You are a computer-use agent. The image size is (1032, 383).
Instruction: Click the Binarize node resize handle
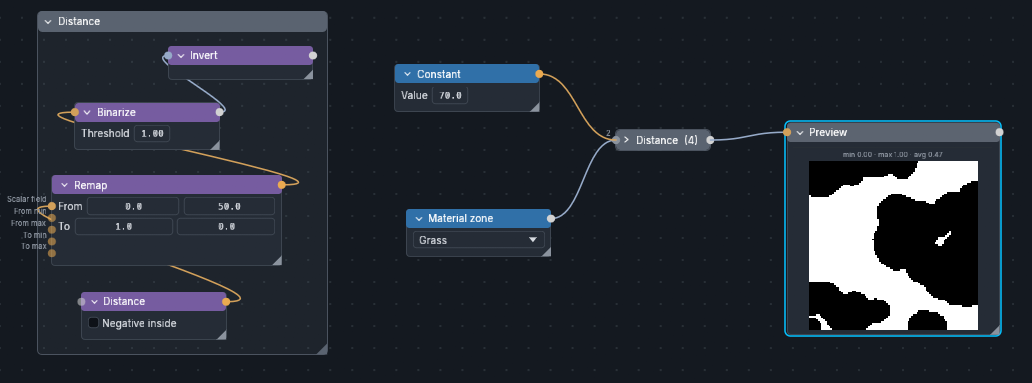click(215, 145)
